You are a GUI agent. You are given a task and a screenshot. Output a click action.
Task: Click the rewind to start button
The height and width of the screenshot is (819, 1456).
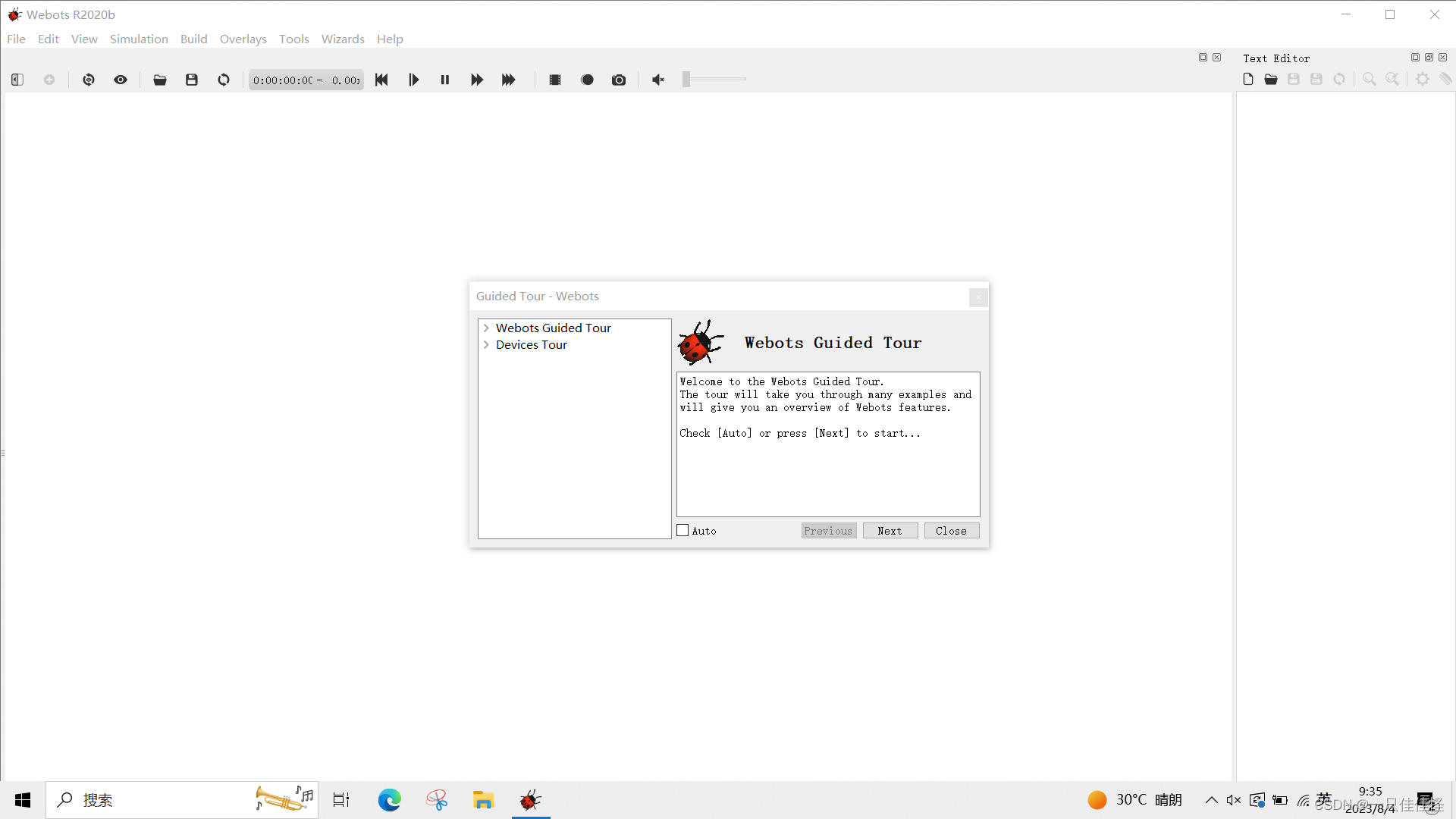pyautogui.click(x=381, y=79)
